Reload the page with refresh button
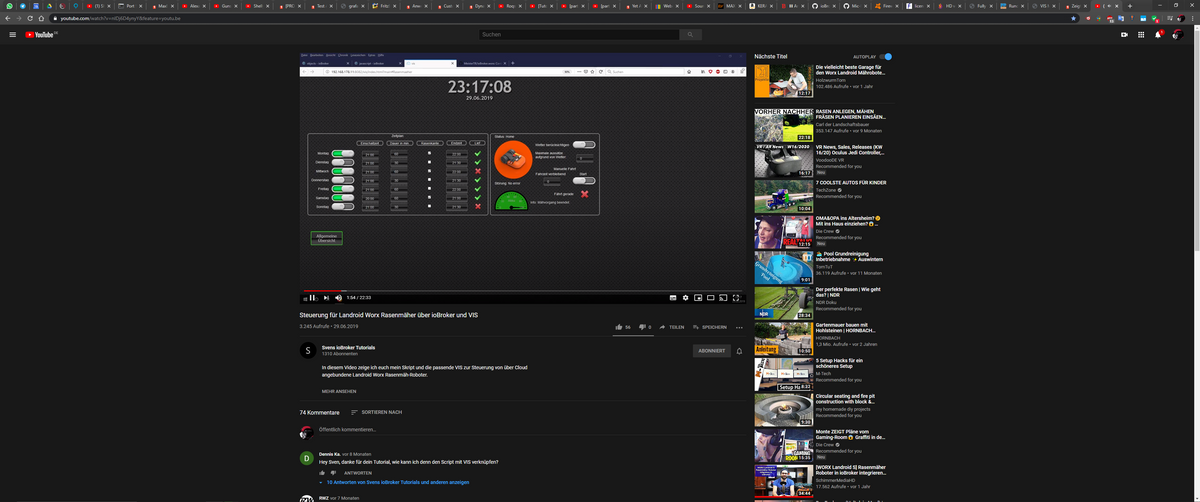 (30, 18)
